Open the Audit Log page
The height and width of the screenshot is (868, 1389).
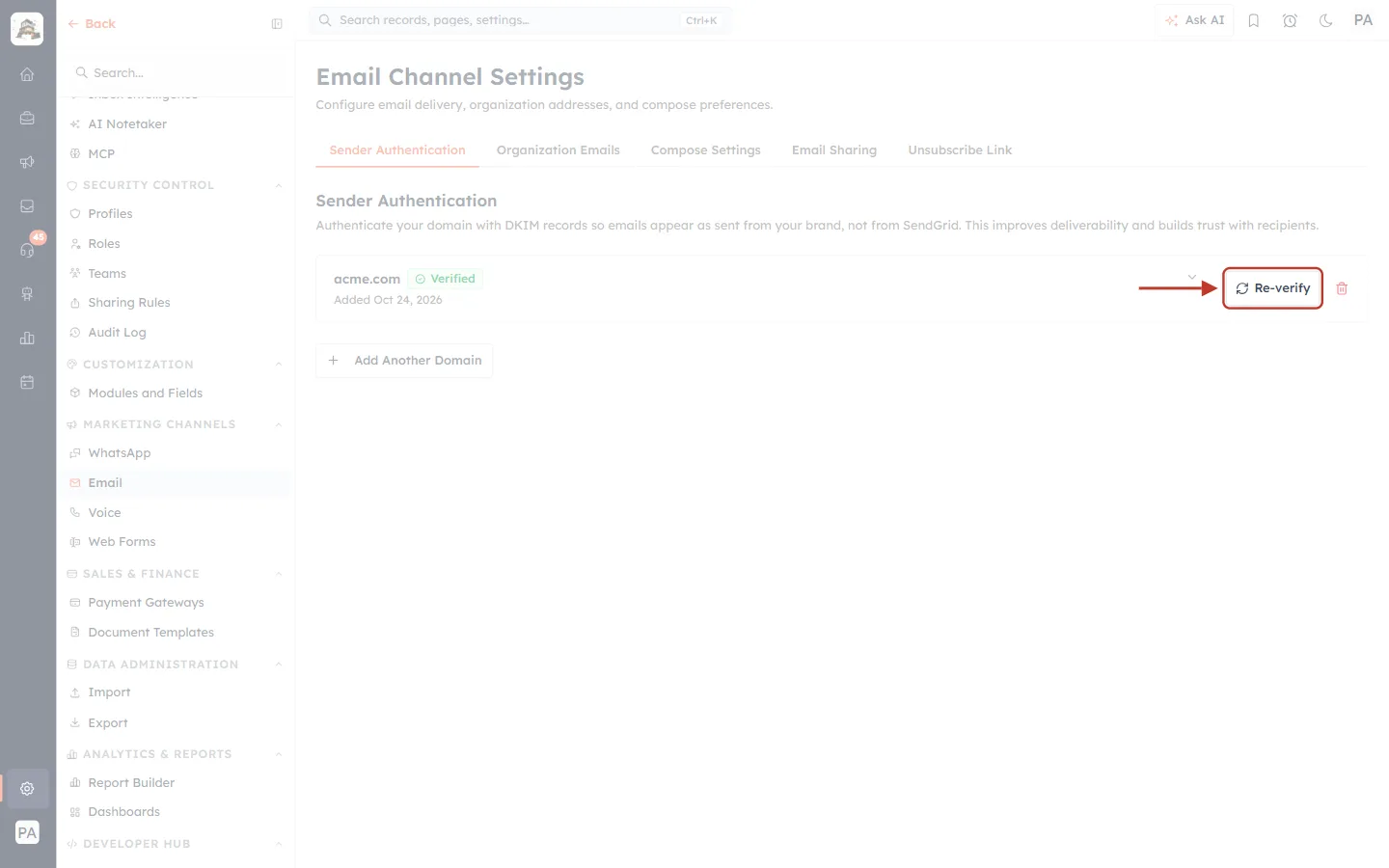(117, 333)
